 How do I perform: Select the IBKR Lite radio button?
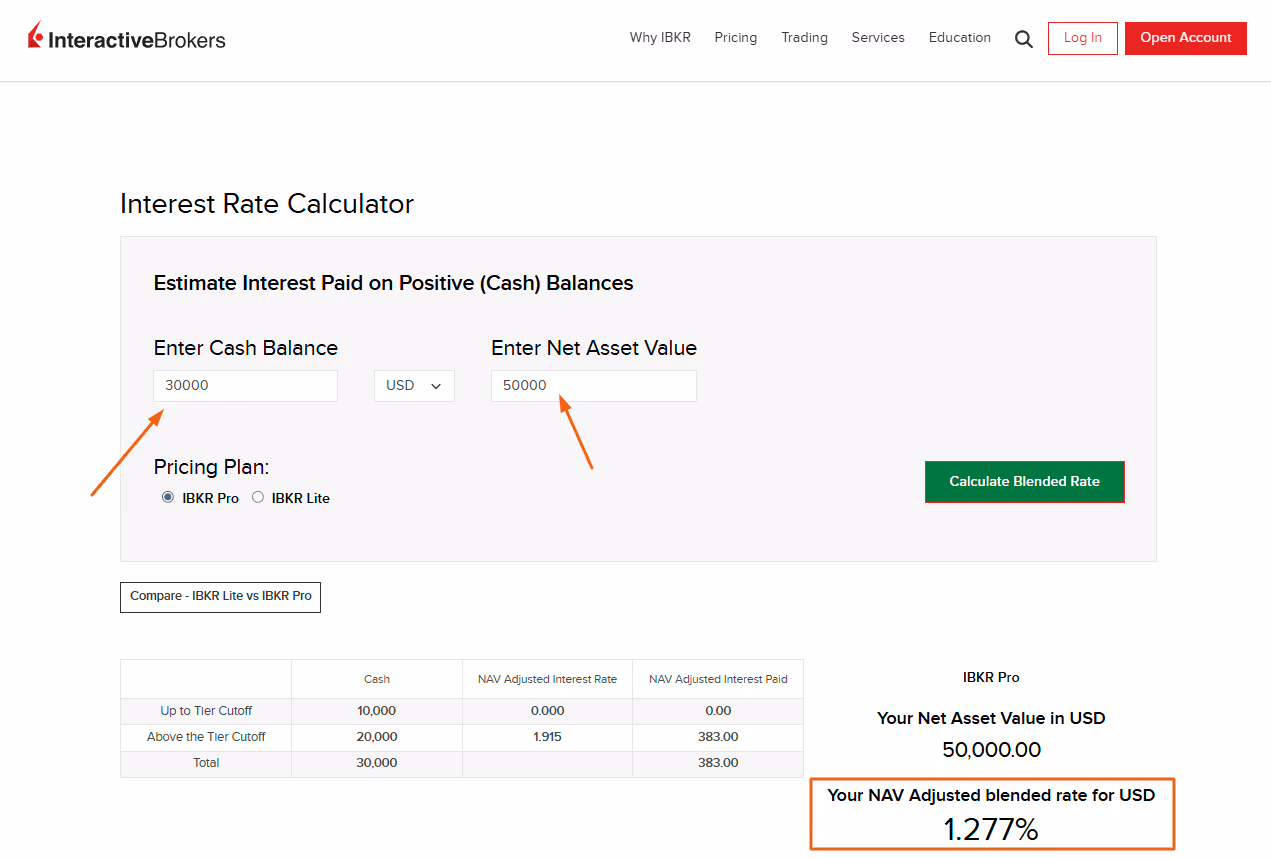click(x=258, y=497)
